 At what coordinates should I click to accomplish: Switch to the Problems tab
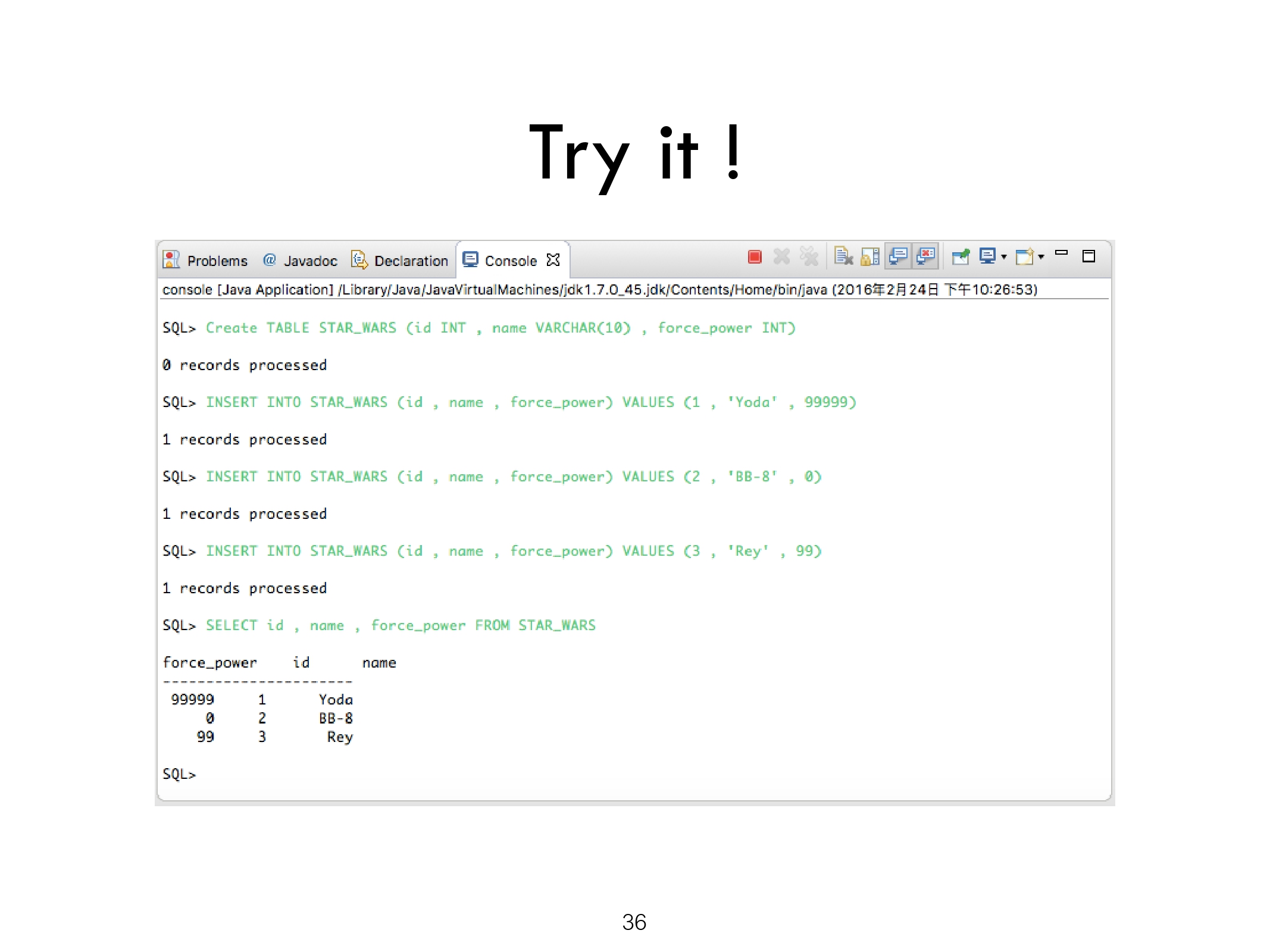(x=217, y=261)
